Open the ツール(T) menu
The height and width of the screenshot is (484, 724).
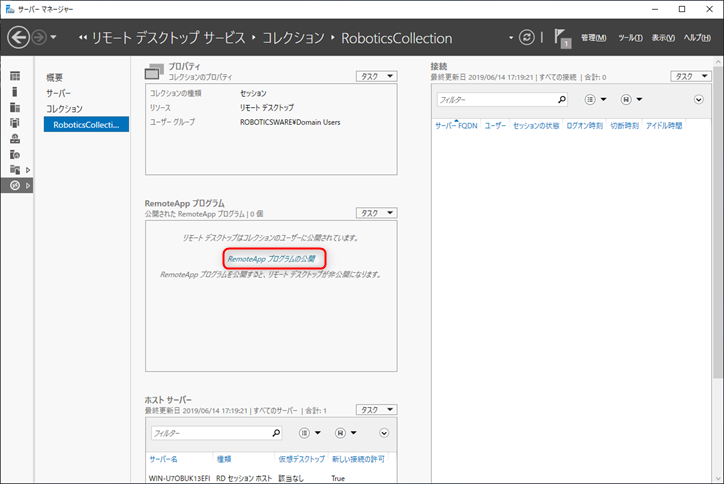(x=630, y=38)
